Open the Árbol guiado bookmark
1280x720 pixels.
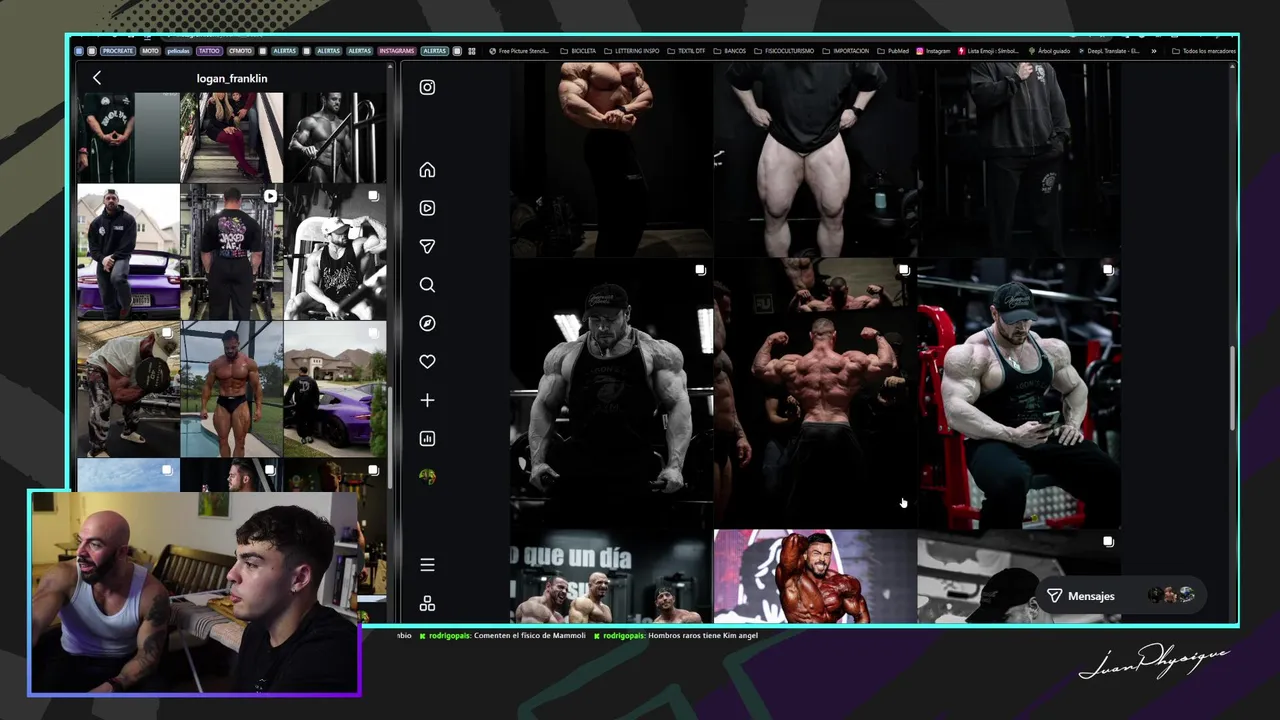1049,51
